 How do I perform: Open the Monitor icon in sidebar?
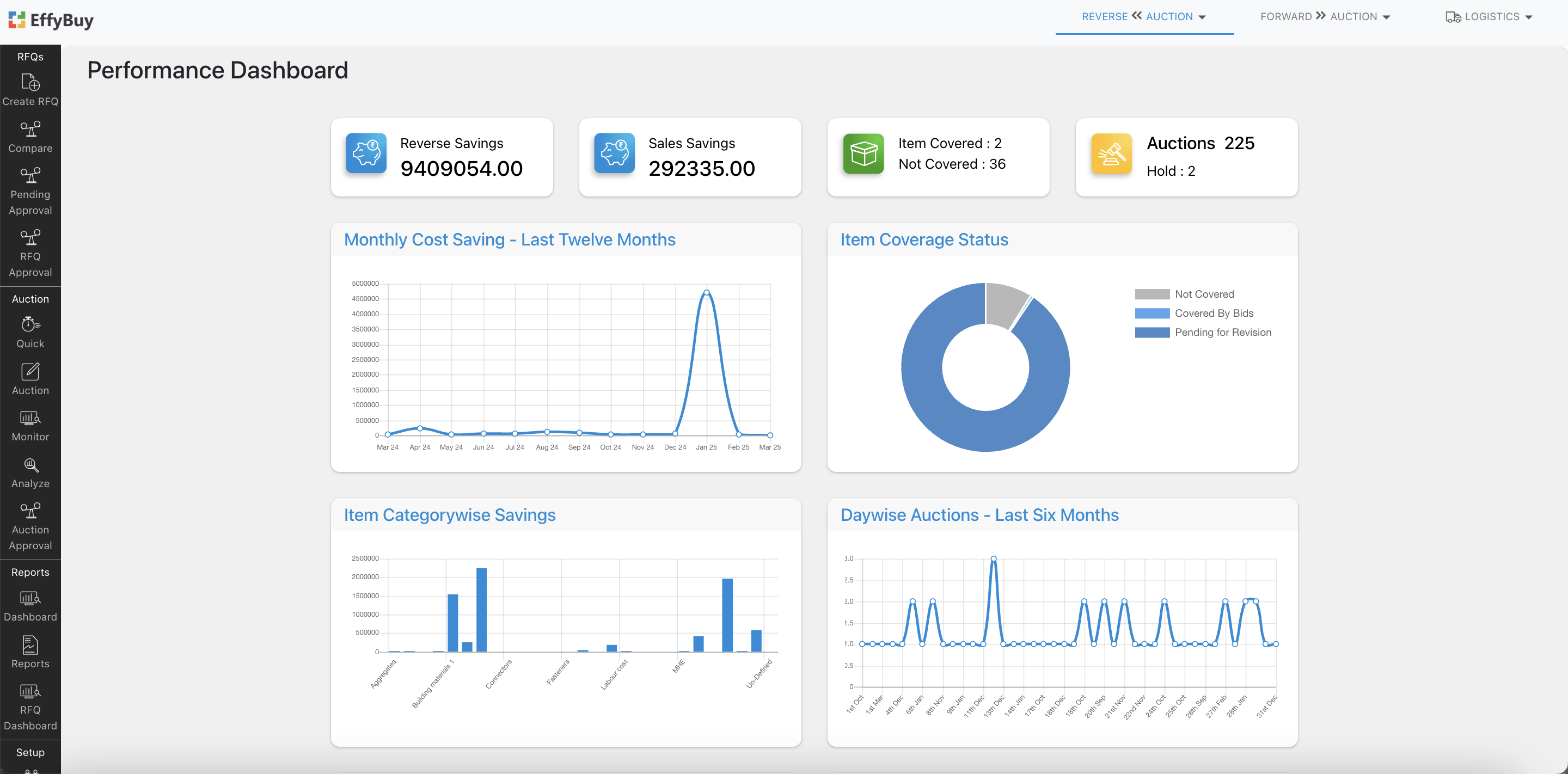30,418
